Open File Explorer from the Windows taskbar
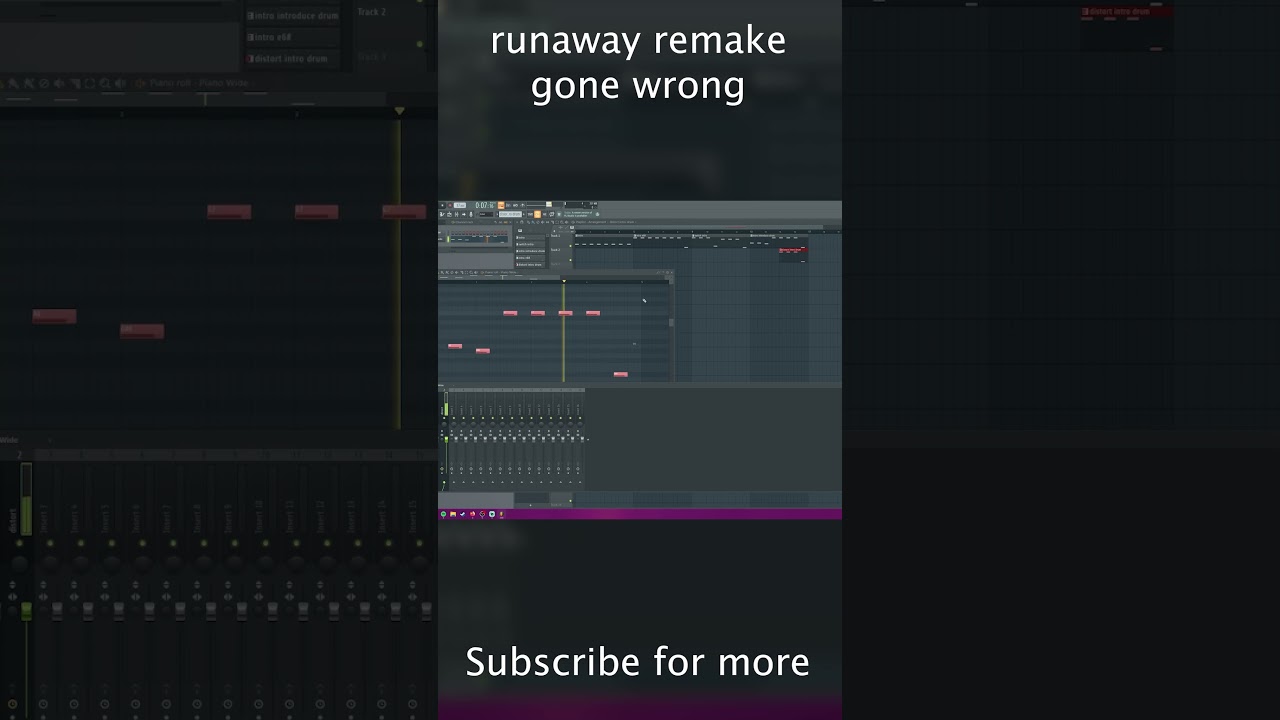1280x720 pixels. pyautogui.click(x=453, y=514)
